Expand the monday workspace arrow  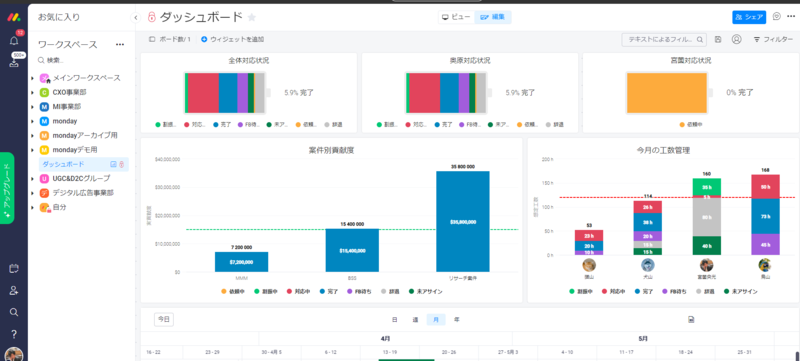(33, 121)
